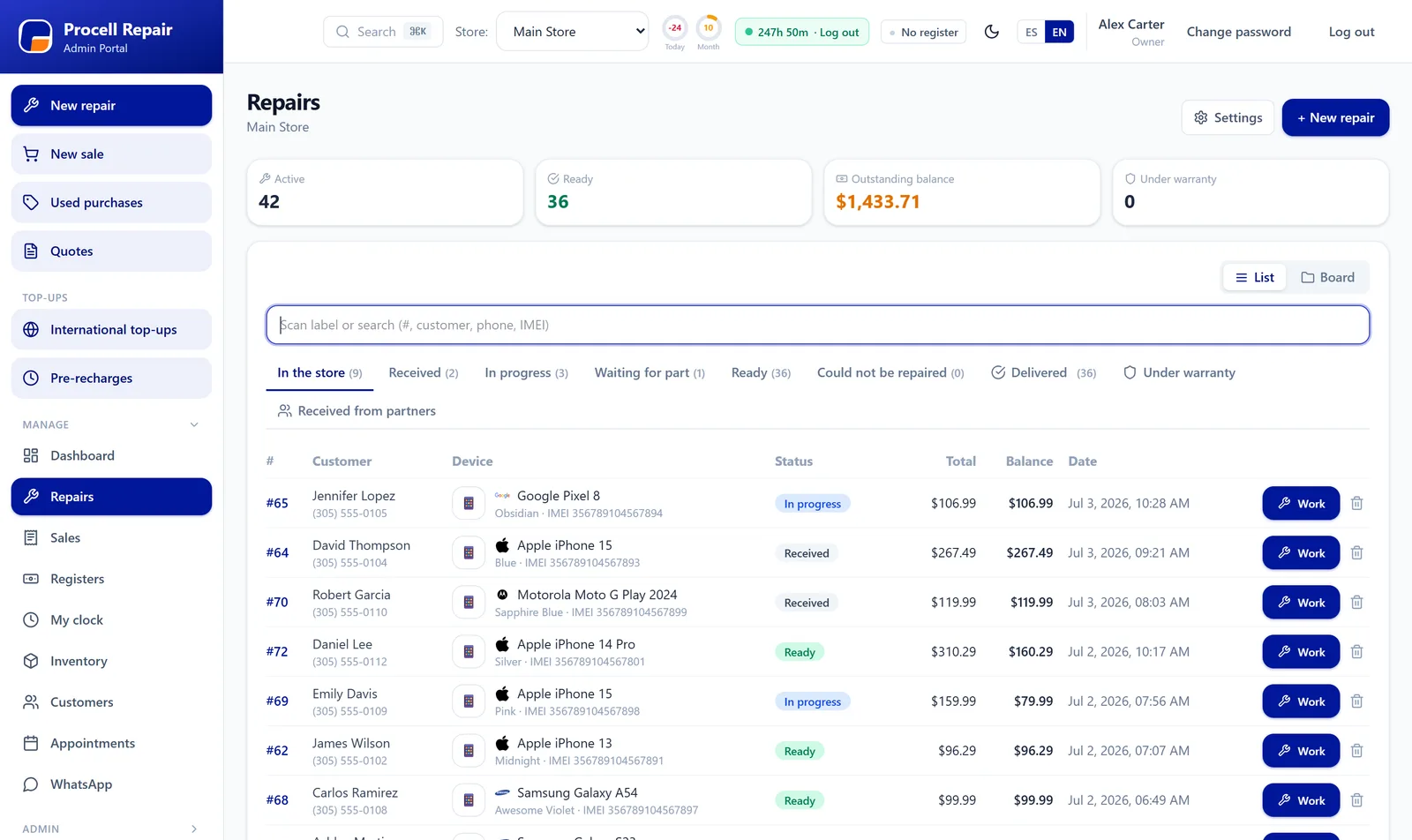The height and width of the screenshot is (840, 1412).
Task: Open repairs Settings
Action: click(x=1228, y=117)
